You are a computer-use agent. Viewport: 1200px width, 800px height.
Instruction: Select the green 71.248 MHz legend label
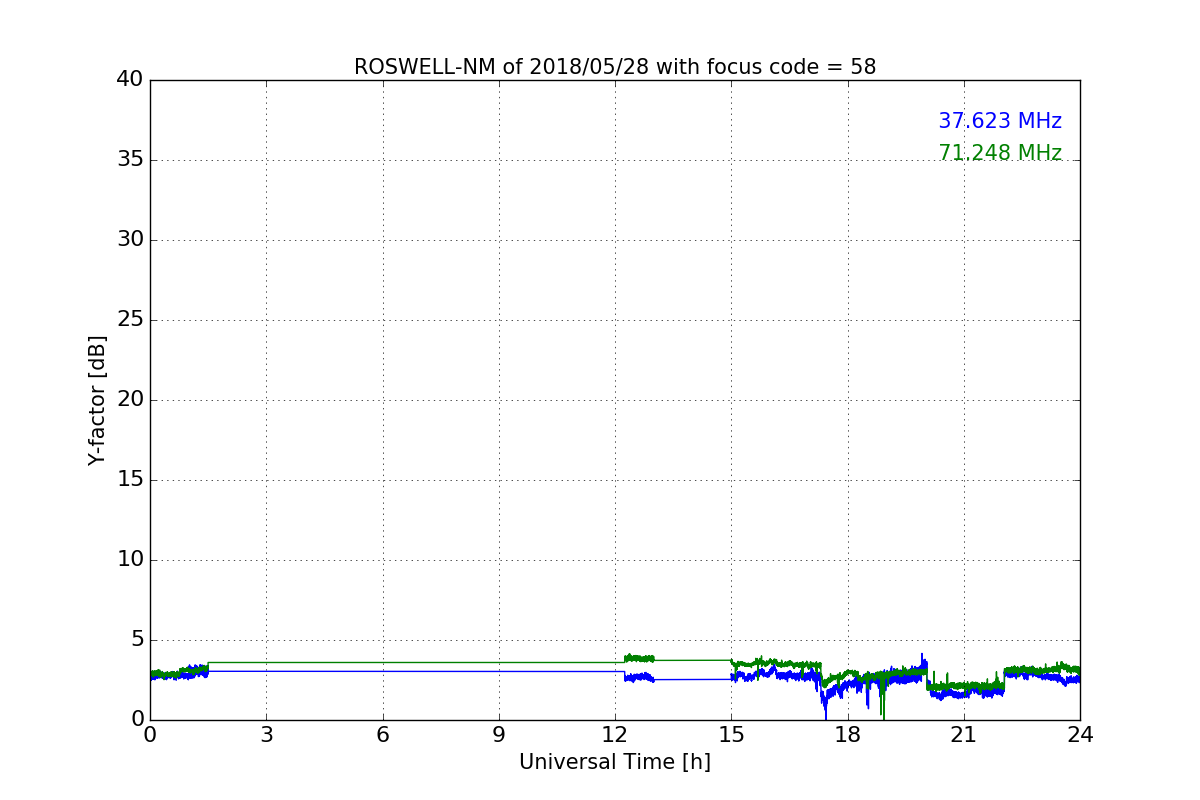click(1000, 153)
